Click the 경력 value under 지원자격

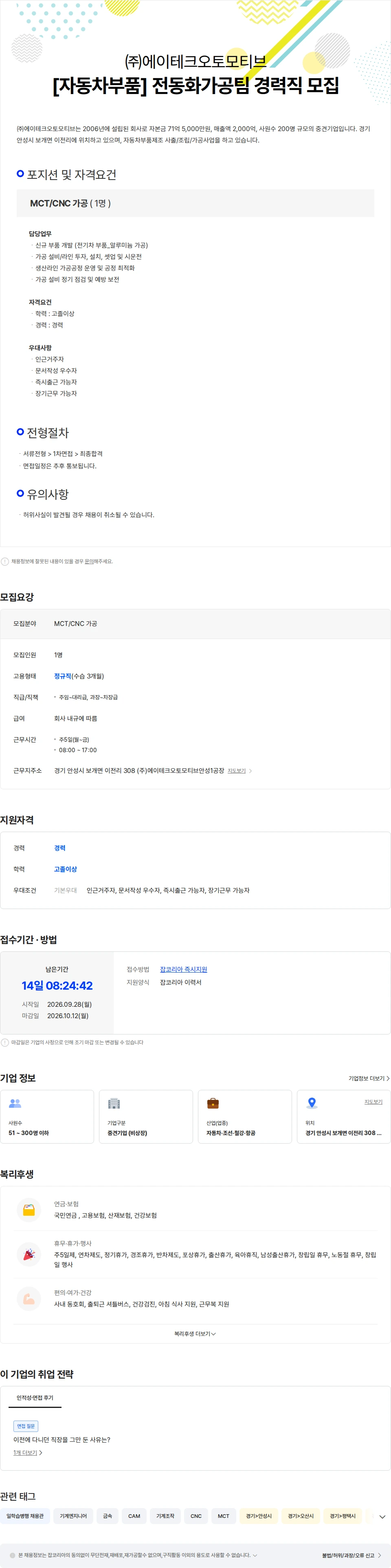[60, 848]
